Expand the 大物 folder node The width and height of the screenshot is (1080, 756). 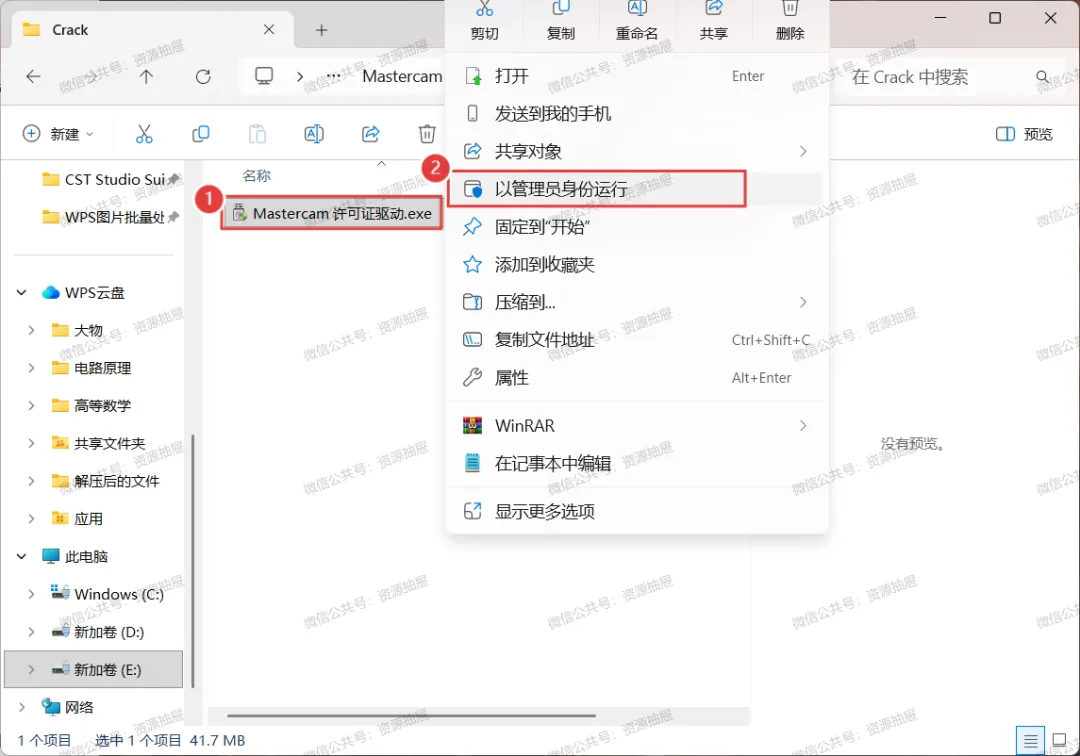coord(31,330)
